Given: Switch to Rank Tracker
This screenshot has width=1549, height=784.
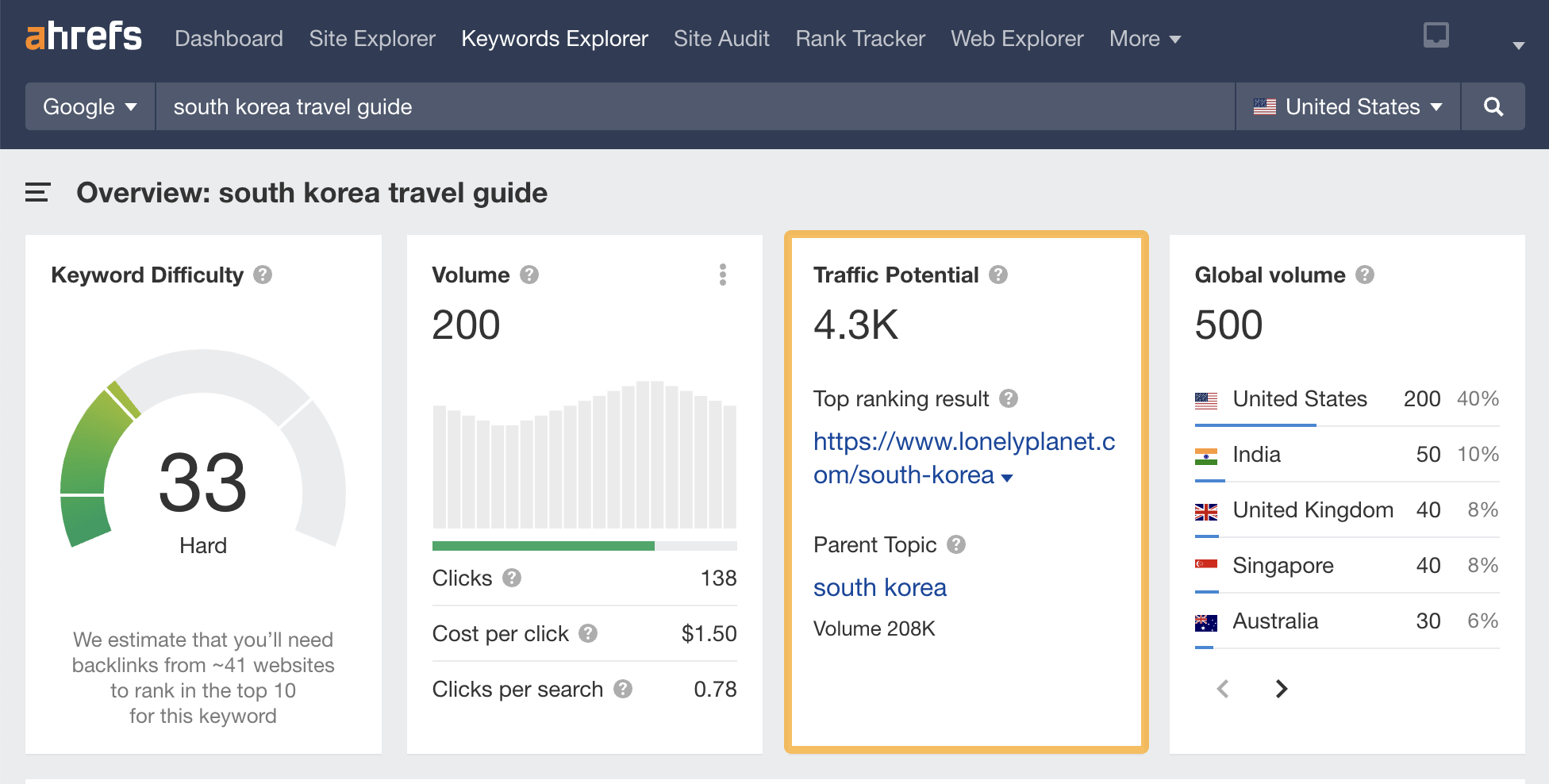Looking at the screenshot, I should [859, 38].
